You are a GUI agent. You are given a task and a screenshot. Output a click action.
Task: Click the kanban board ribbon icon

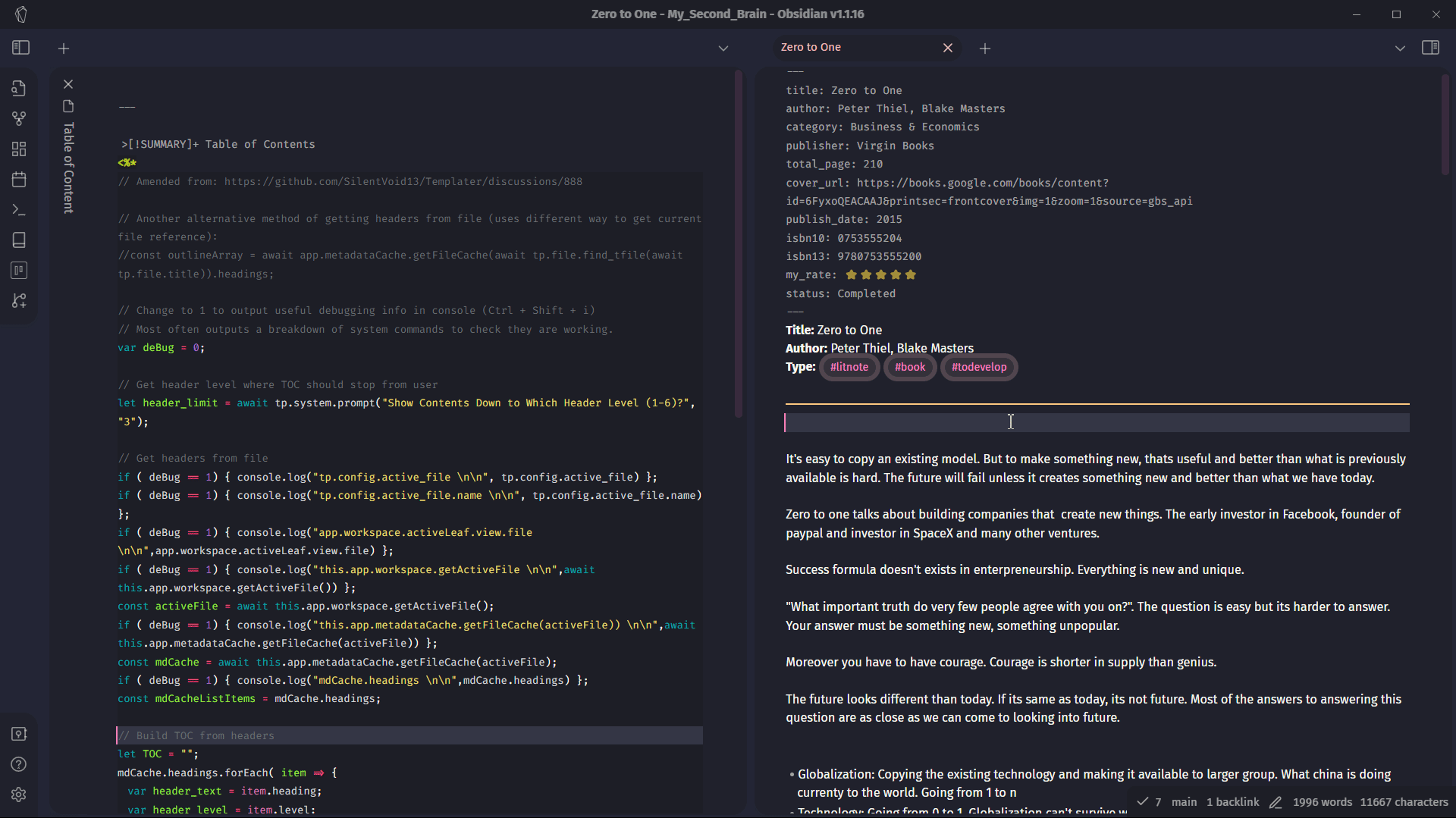click(19, 271)
